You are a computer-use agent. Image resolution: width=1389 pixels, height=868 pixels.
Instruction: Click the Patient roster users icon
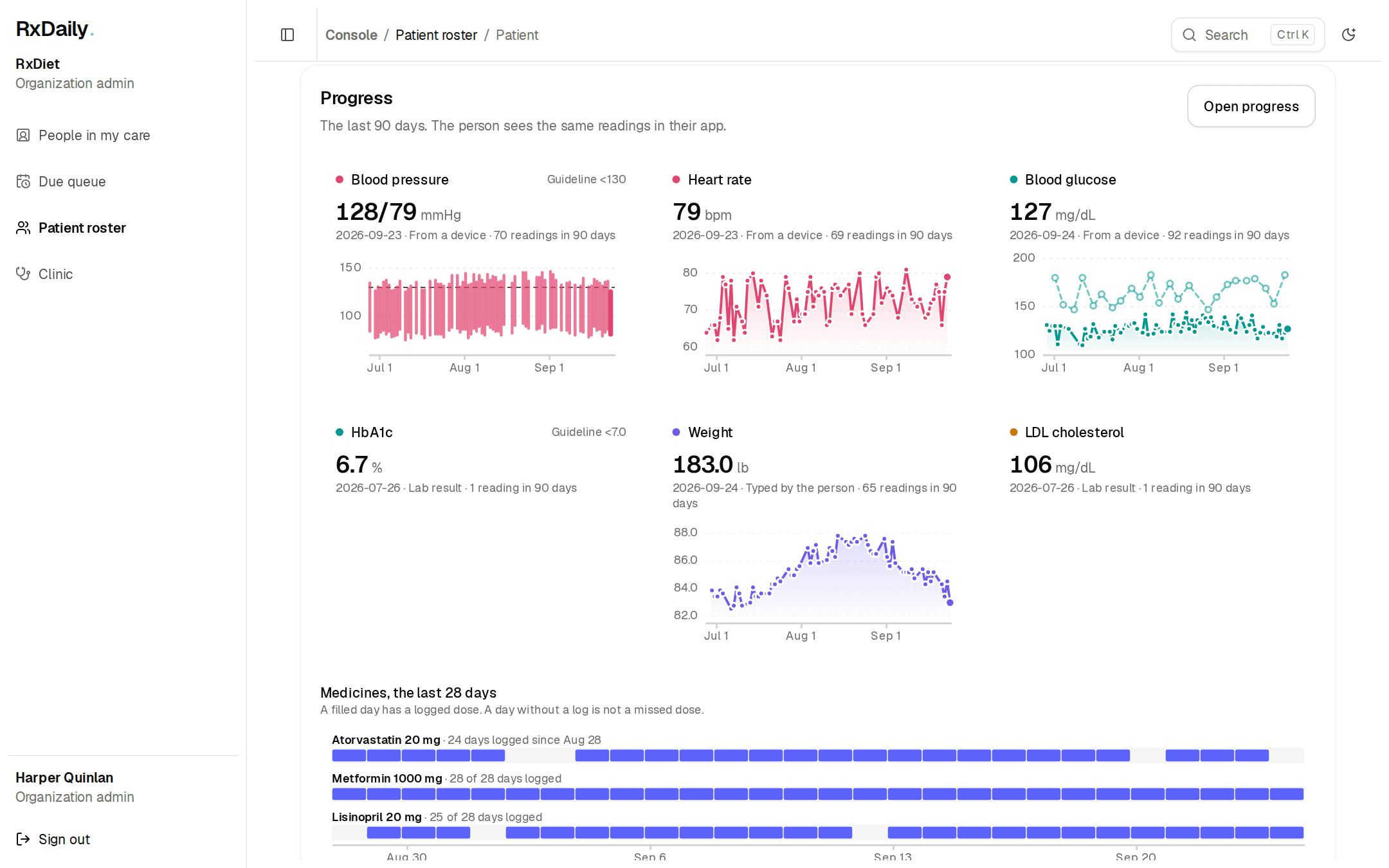pos(23,228)
